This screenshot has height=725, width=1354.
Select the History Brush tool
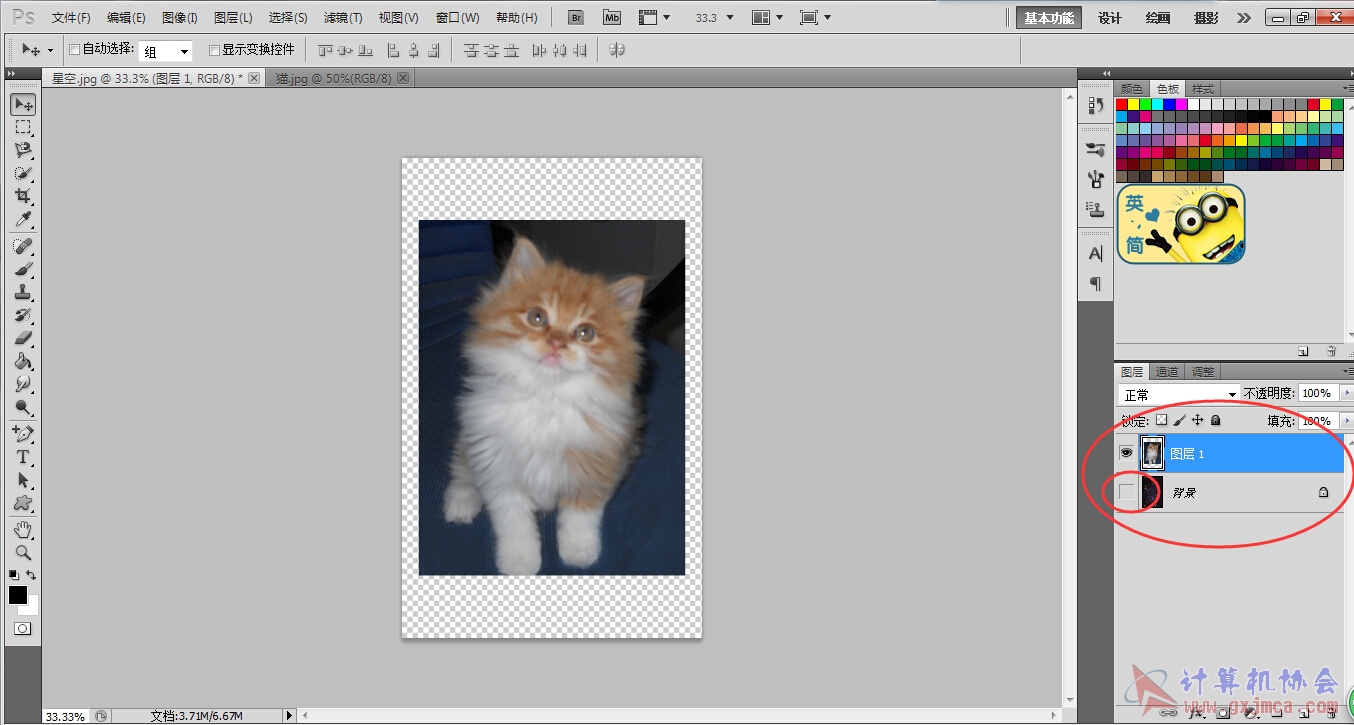23,315
